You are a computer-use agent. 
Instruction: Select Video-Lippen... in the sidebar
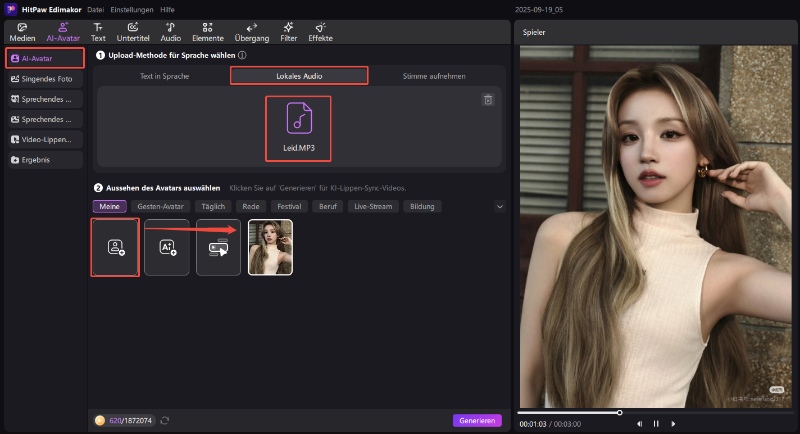click(45, 139)
